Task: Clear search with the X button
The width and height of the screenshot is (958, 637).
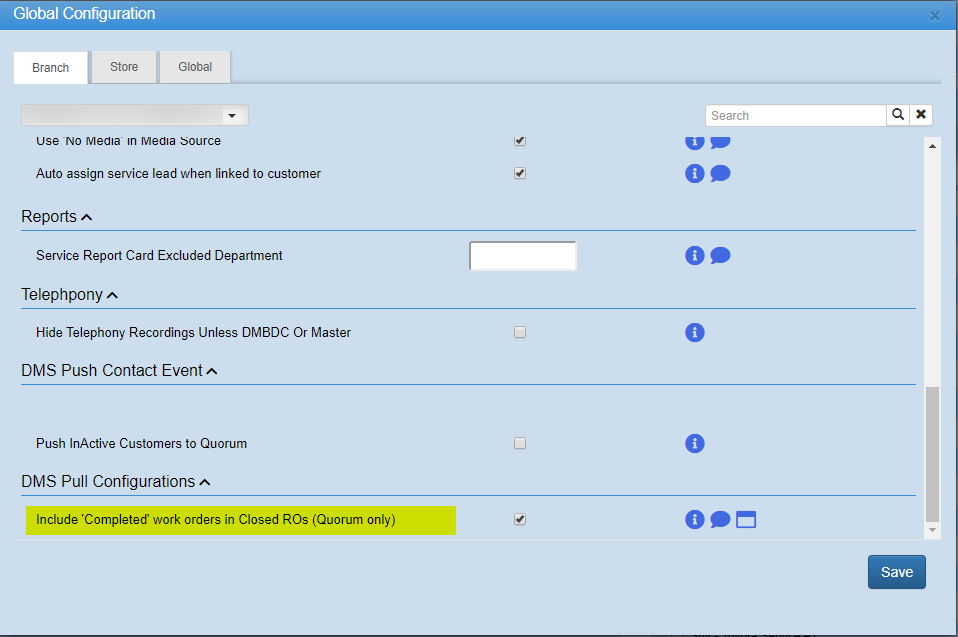Action: (921, 115)
